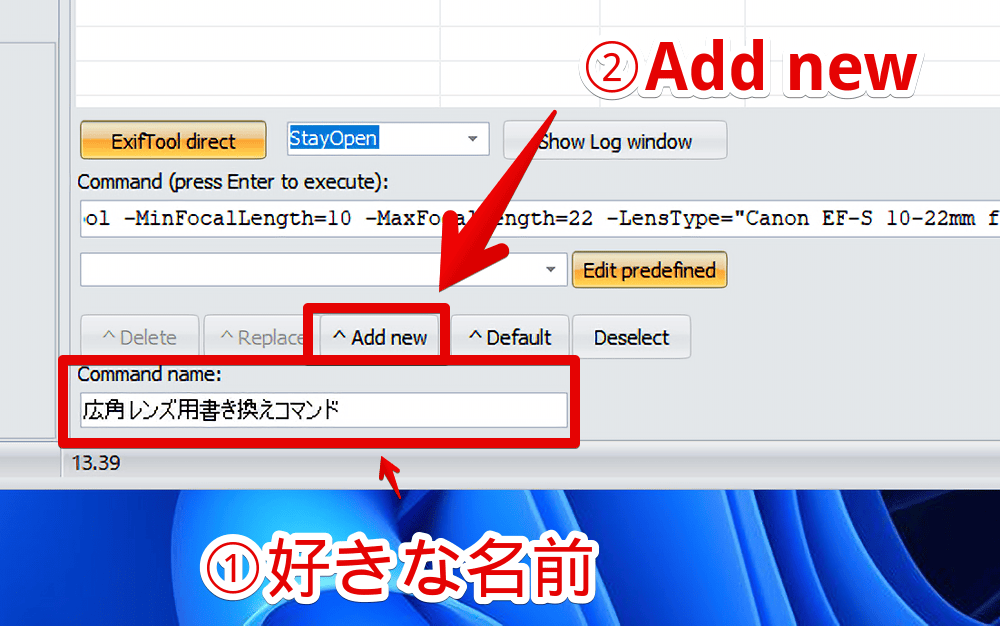Viewport: 1000px width, 626px height.
Task: Select the Delete command button
Action: tap(139, 336)
